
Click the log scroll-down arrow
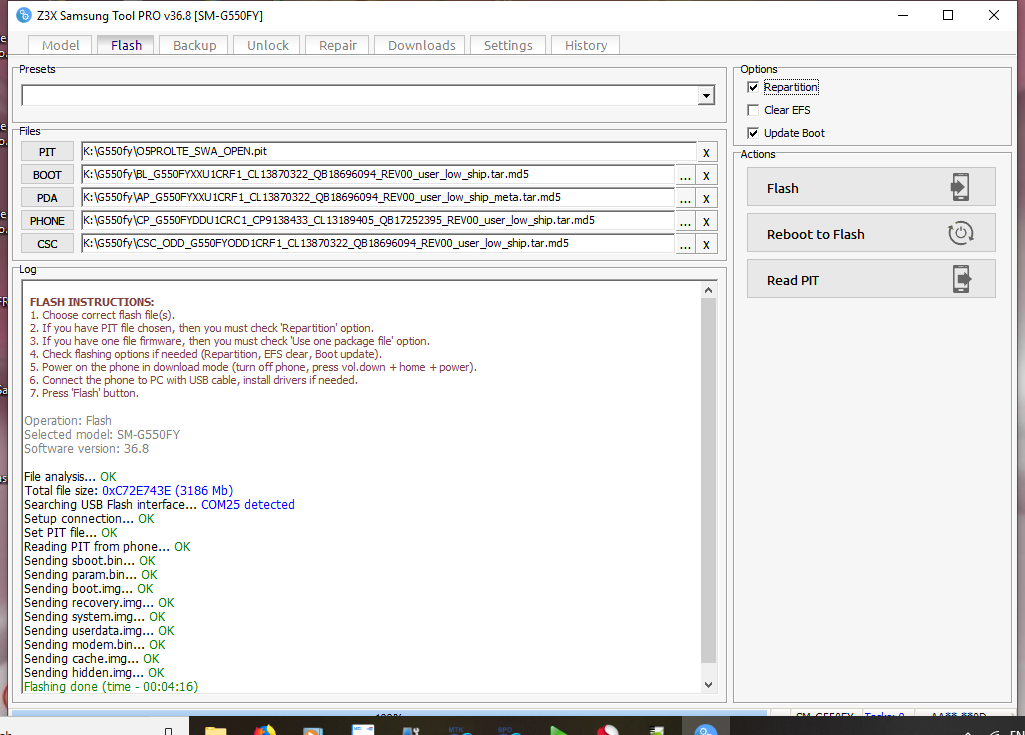pos(709,685)
